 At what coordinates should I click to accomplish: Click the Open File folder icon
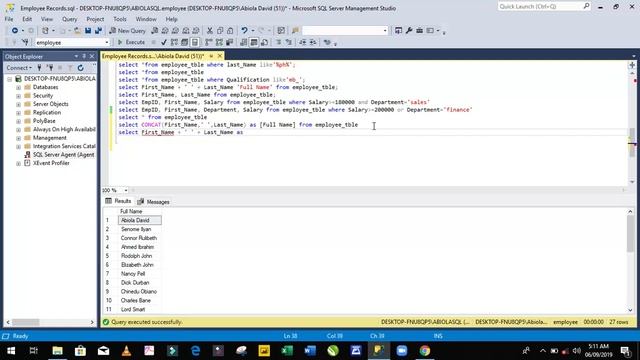pyautogui.click(x=77, y=31)
